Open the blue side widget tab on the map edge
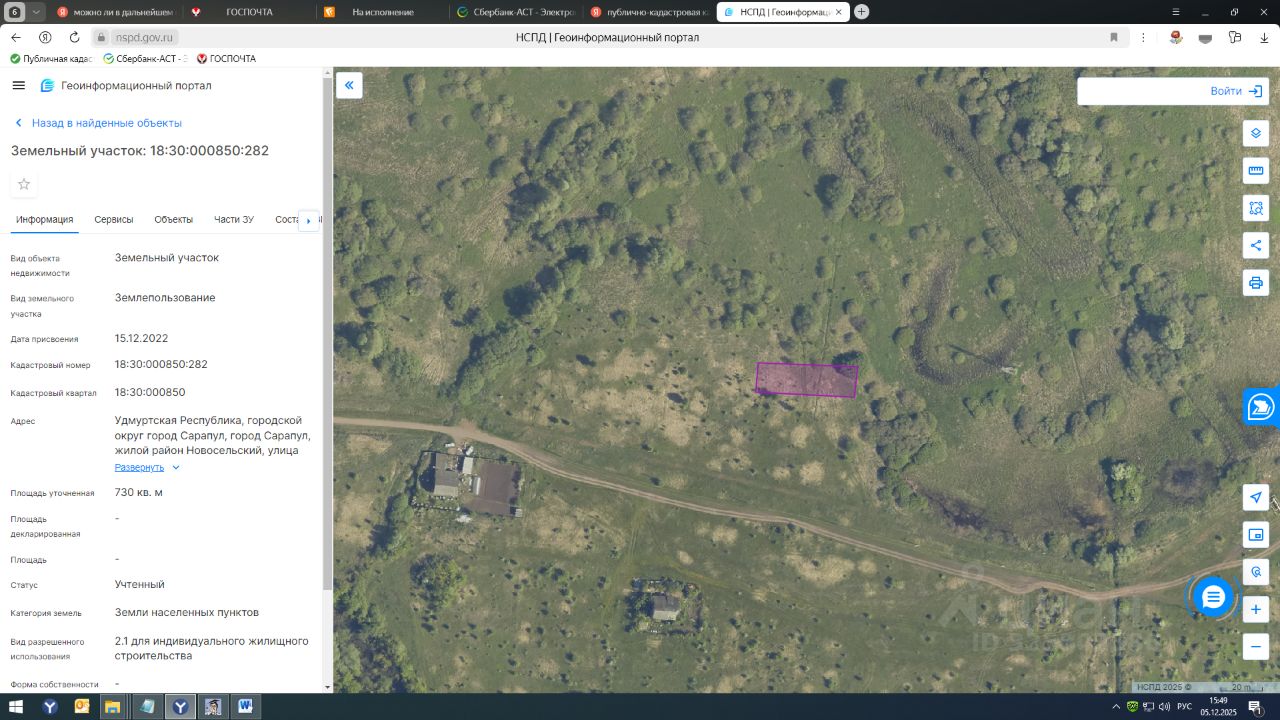The height and width of the screenshot is (720, 1280). [1262, 406]
